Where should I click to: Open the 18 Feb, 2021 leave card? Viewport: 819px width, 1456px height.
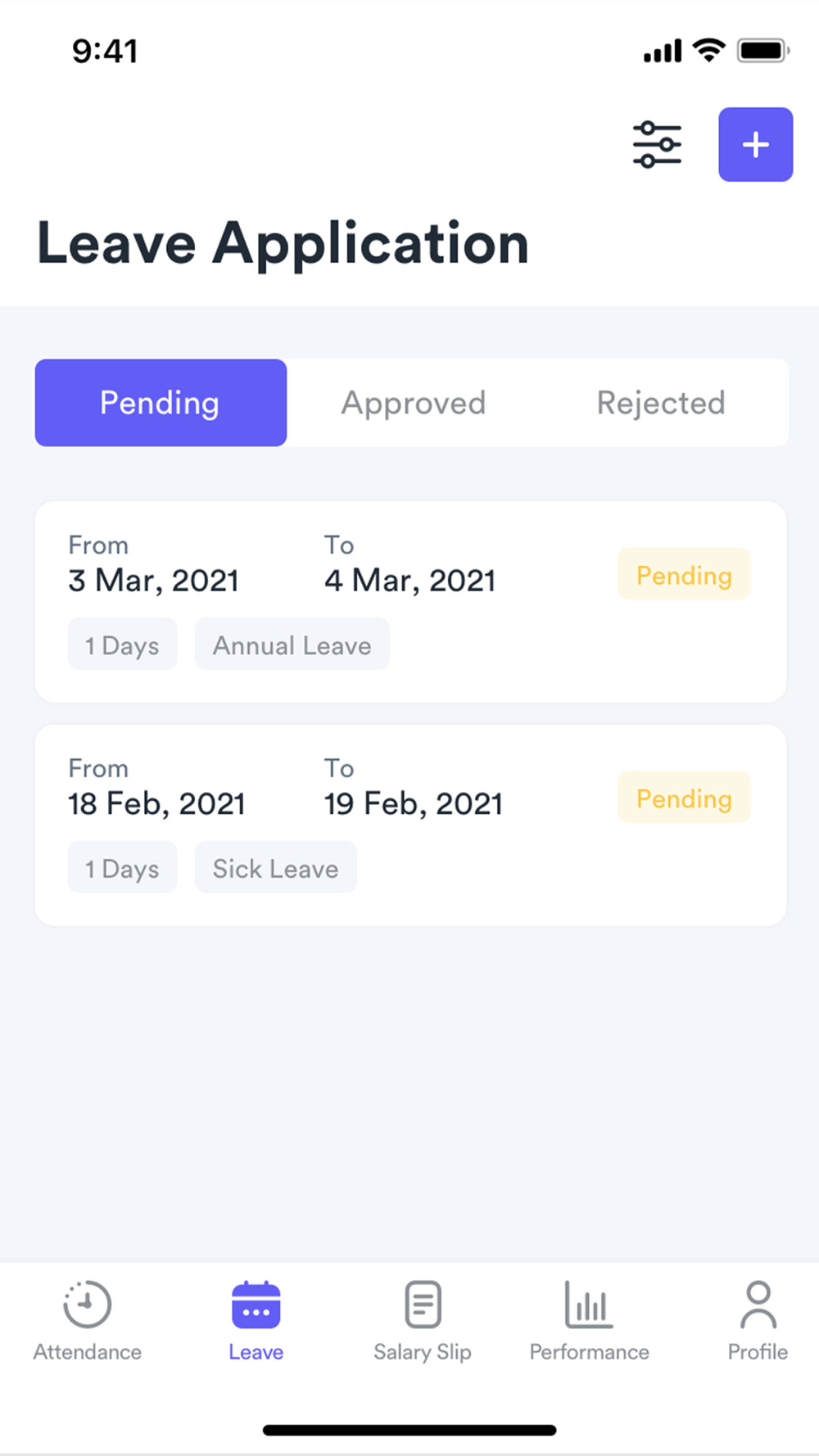tap(410, 825)
